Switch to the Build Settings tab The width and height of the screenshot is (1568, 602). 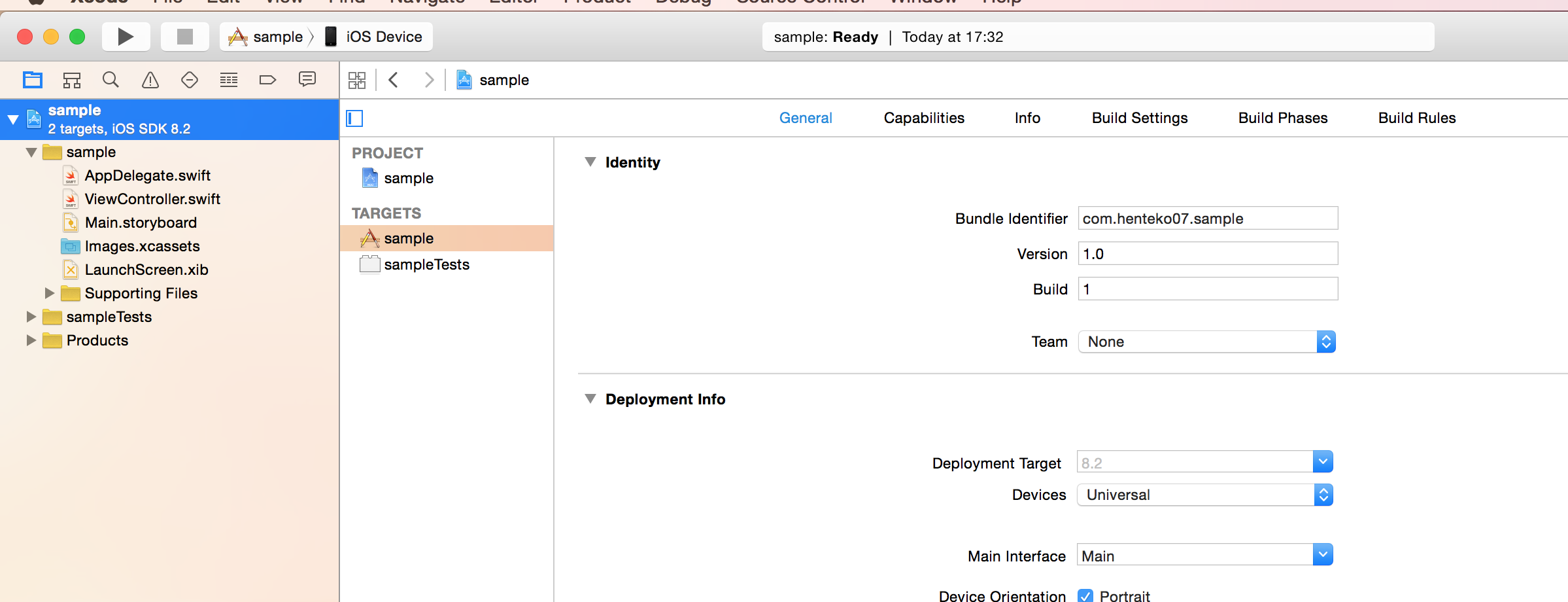point(1139,118)
